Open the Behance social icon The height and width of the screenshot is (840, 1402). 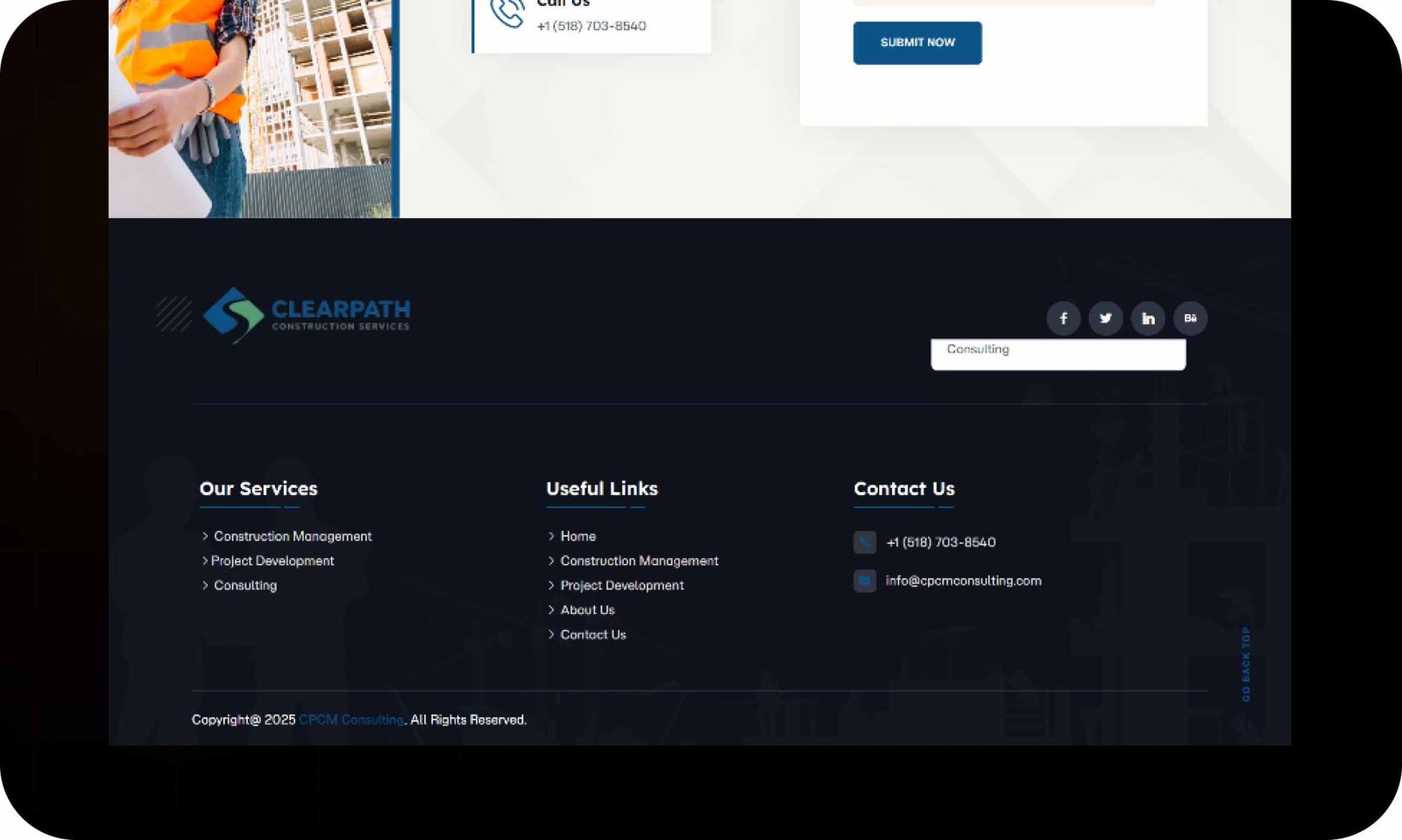tap(1190, 318)
